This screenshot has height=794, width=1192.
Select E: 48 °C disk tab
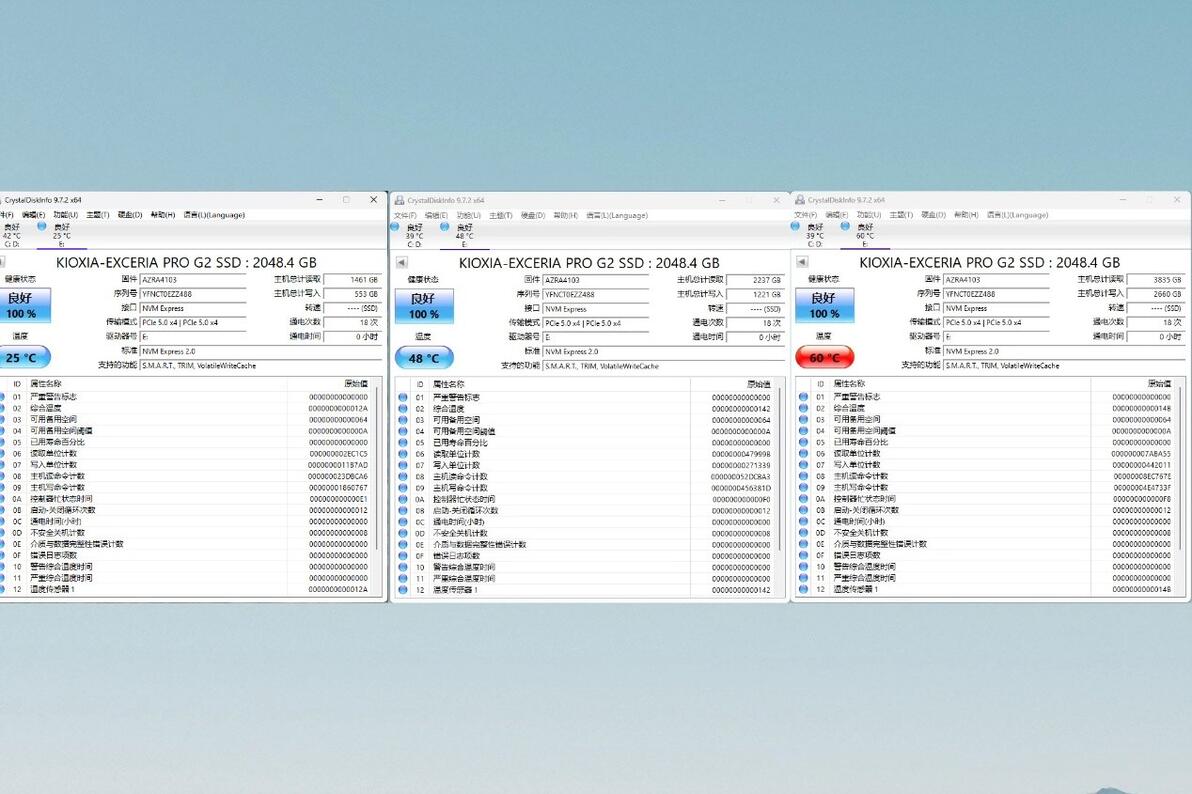click(464, 236)
